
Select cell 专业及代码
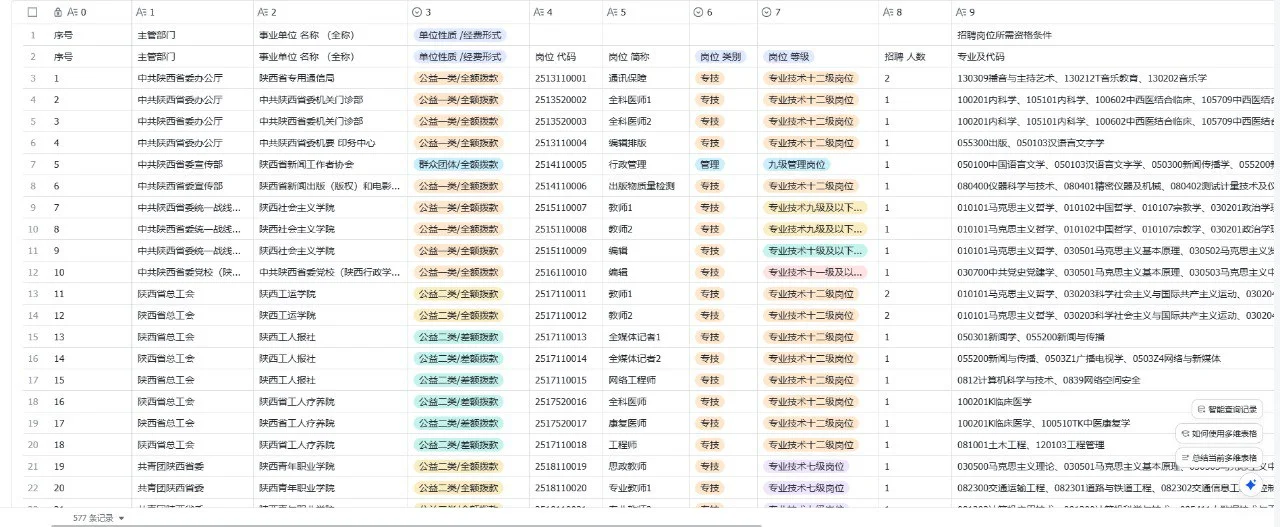point(1114,56)
